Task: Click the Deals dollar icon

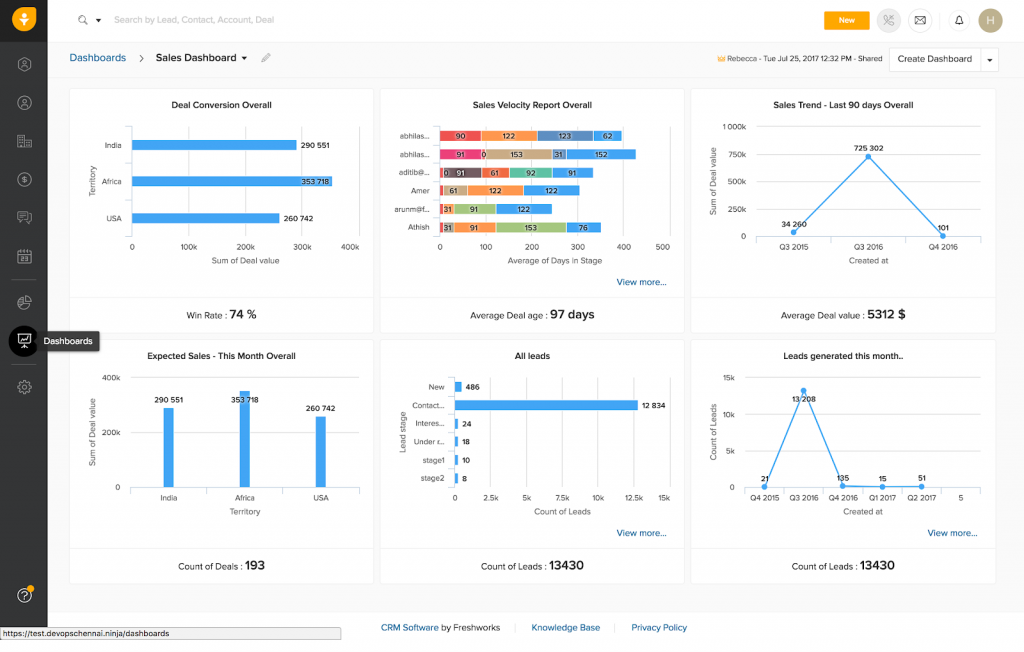Action: point(24,180)
